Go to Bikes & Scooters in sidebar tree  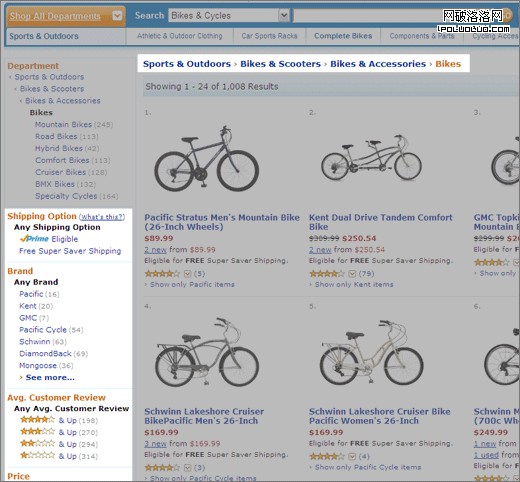tap(52, 89)
